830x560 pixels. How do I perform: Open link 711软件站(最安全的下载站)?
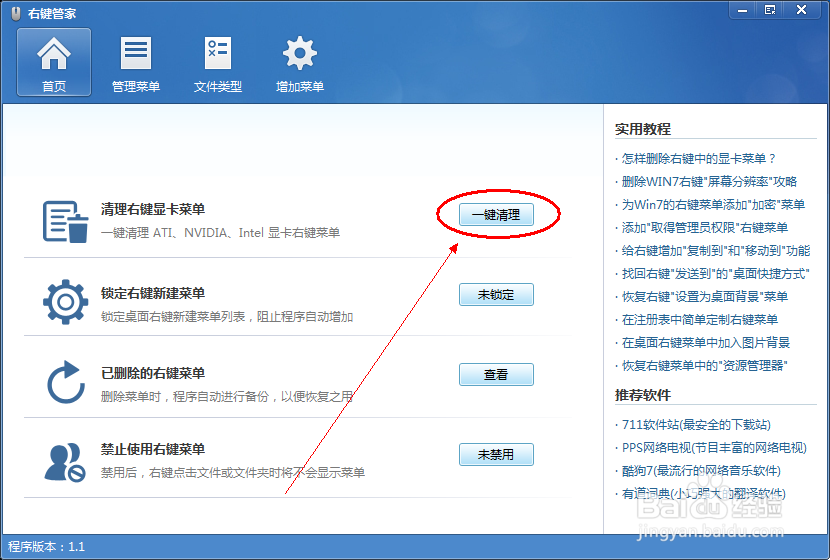(696, 424)
